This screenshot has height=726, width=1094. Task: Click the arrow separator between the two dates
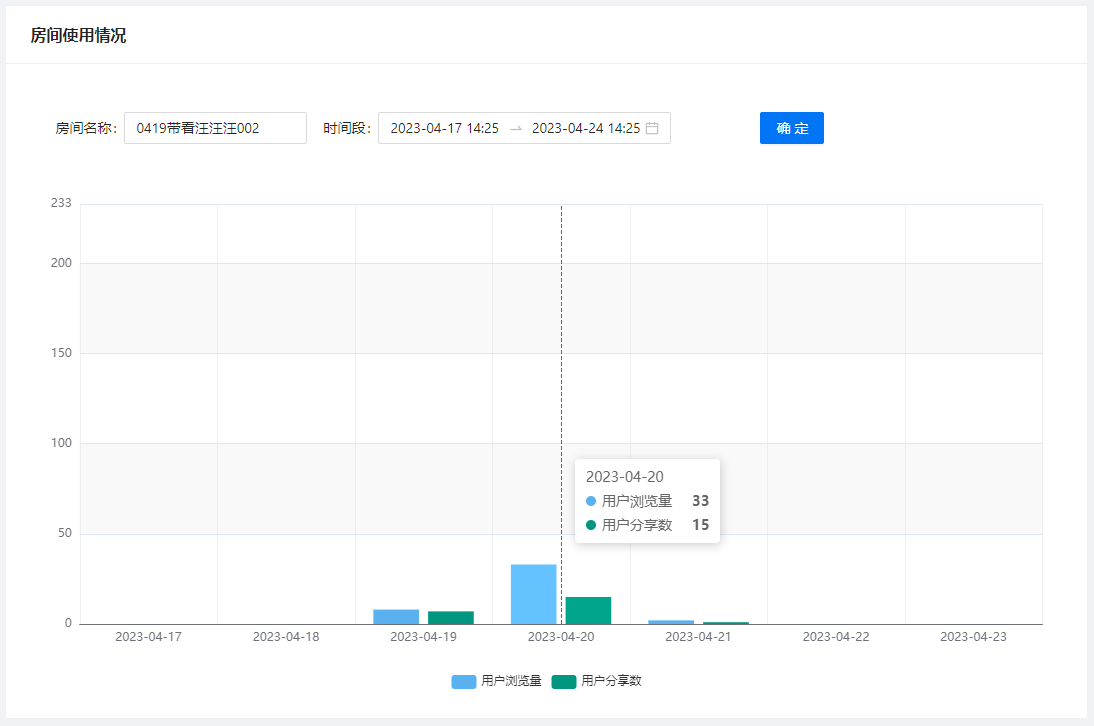[x=515, y=128]
